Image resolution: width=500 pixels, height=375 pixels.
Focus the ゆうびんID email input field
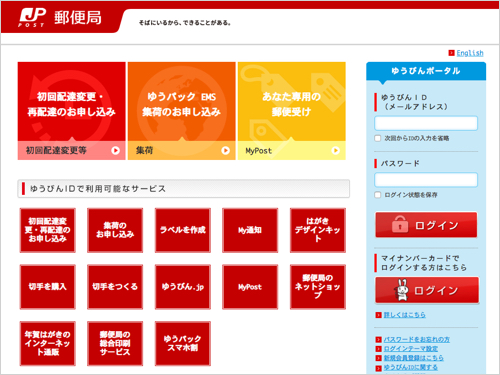[426, 123]
